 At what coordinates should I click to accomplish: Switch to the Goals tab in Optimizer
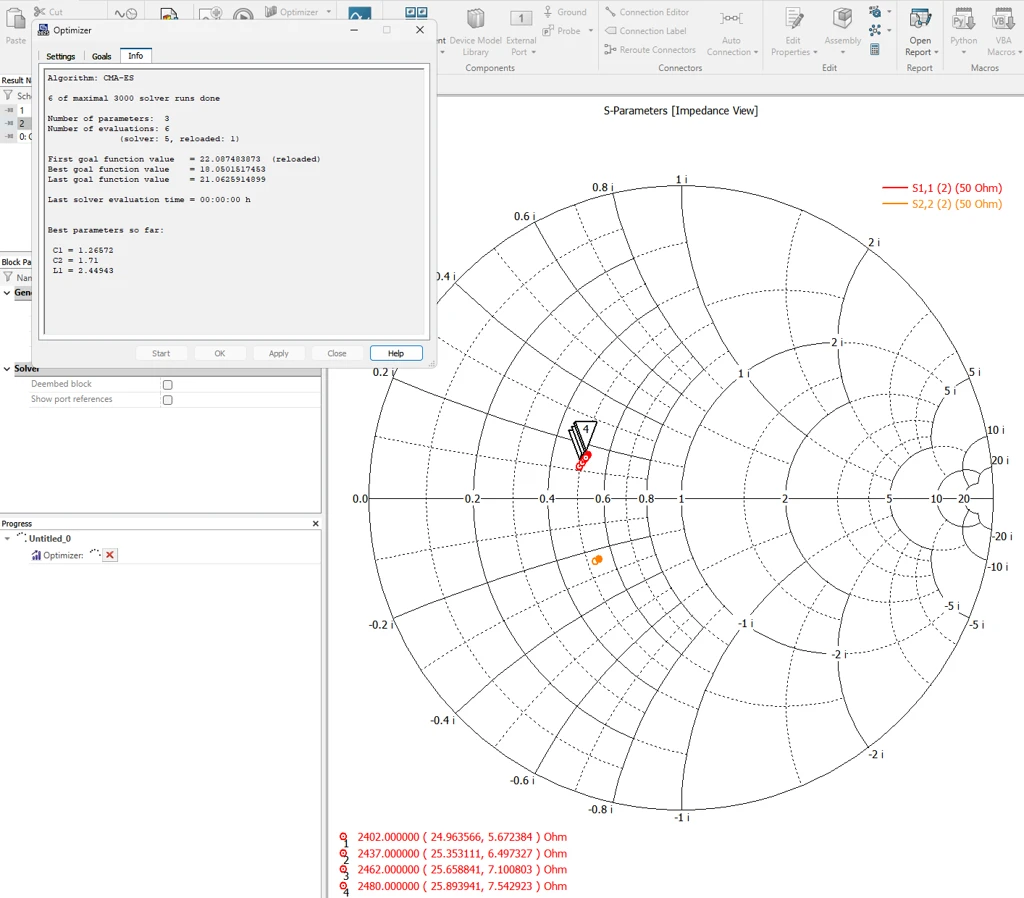pyautogui.click(x=101, y=56)
